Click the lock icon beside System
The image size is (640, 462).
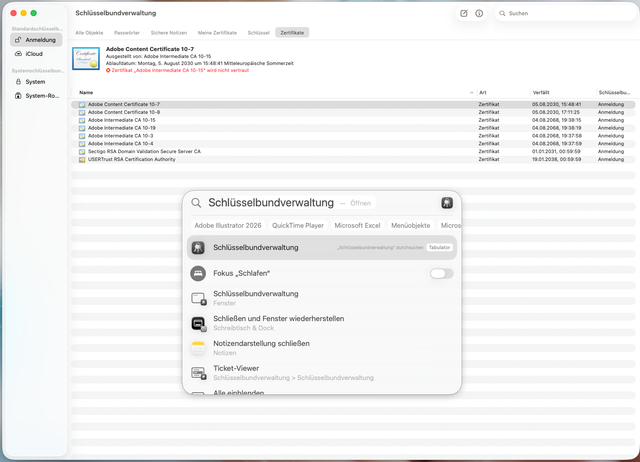coord(18,82)
